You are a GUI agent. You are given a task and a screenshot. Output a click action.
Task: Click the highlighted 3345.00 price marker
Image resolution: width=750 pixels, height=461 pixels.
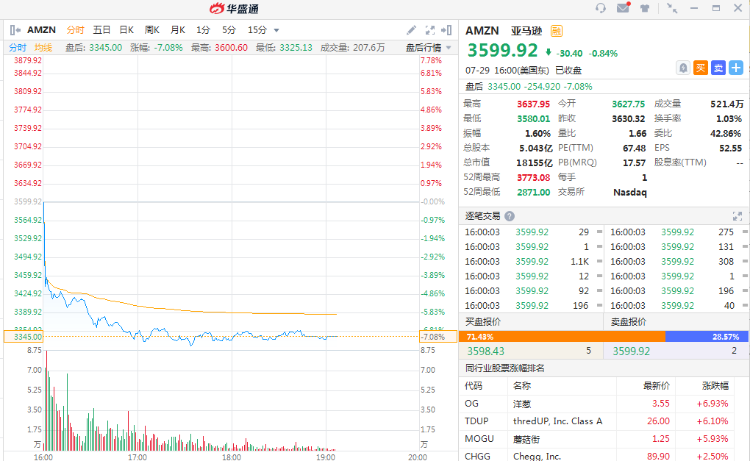[x=23, y=337]
